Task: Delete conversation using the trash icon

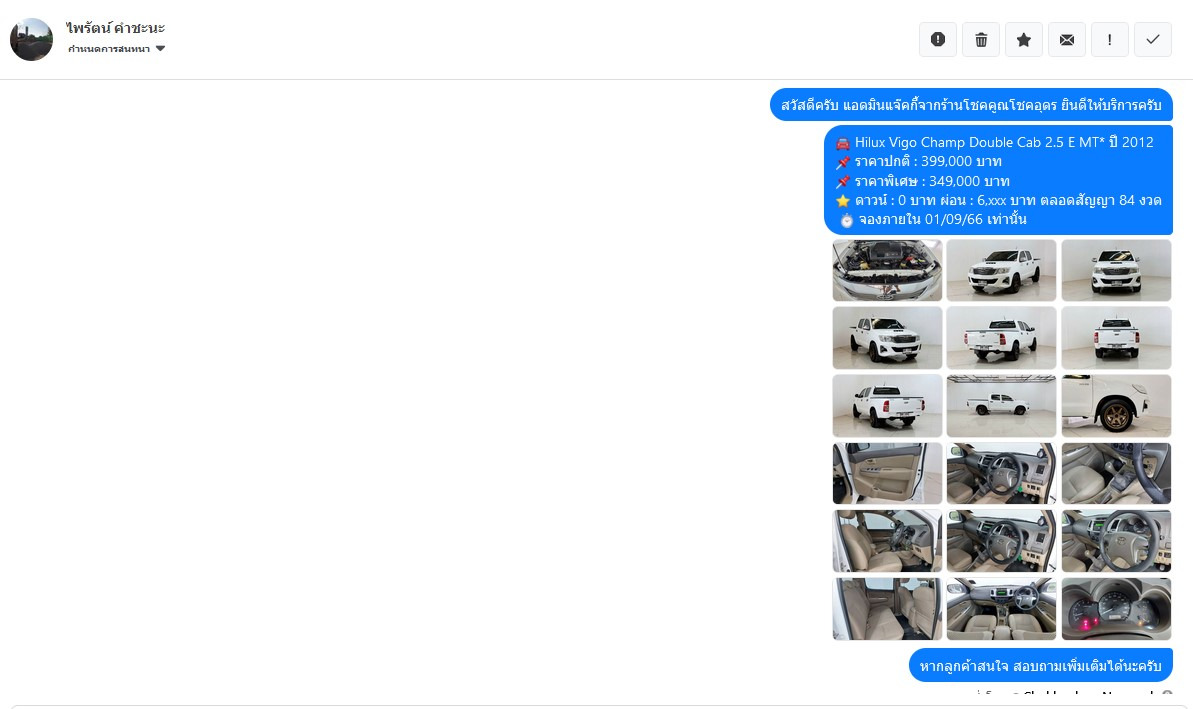Action: (x=981, y=40)
